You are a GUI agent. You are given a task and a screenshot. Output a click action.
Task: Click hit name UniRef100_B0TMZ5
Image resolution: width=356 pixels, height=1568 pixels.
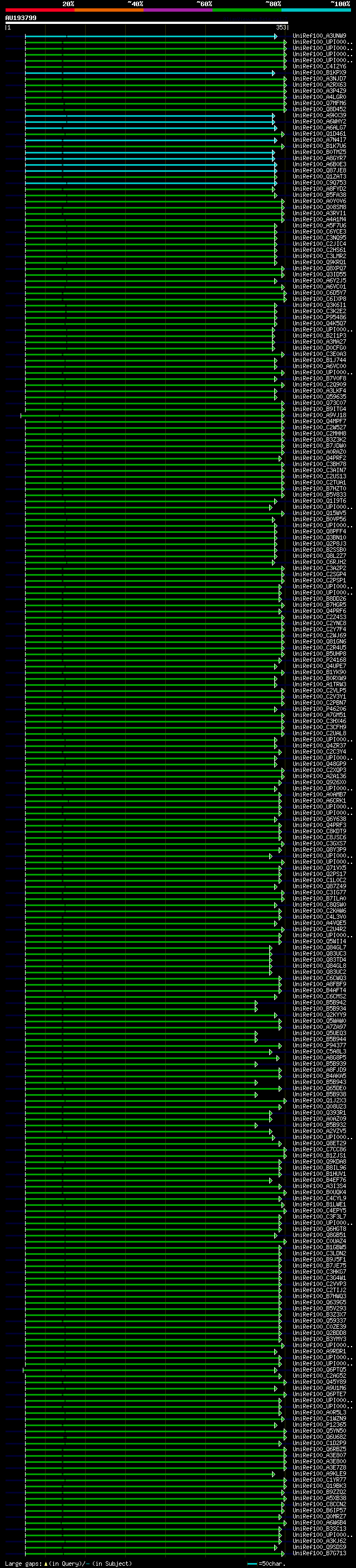[x=319, y=152]
